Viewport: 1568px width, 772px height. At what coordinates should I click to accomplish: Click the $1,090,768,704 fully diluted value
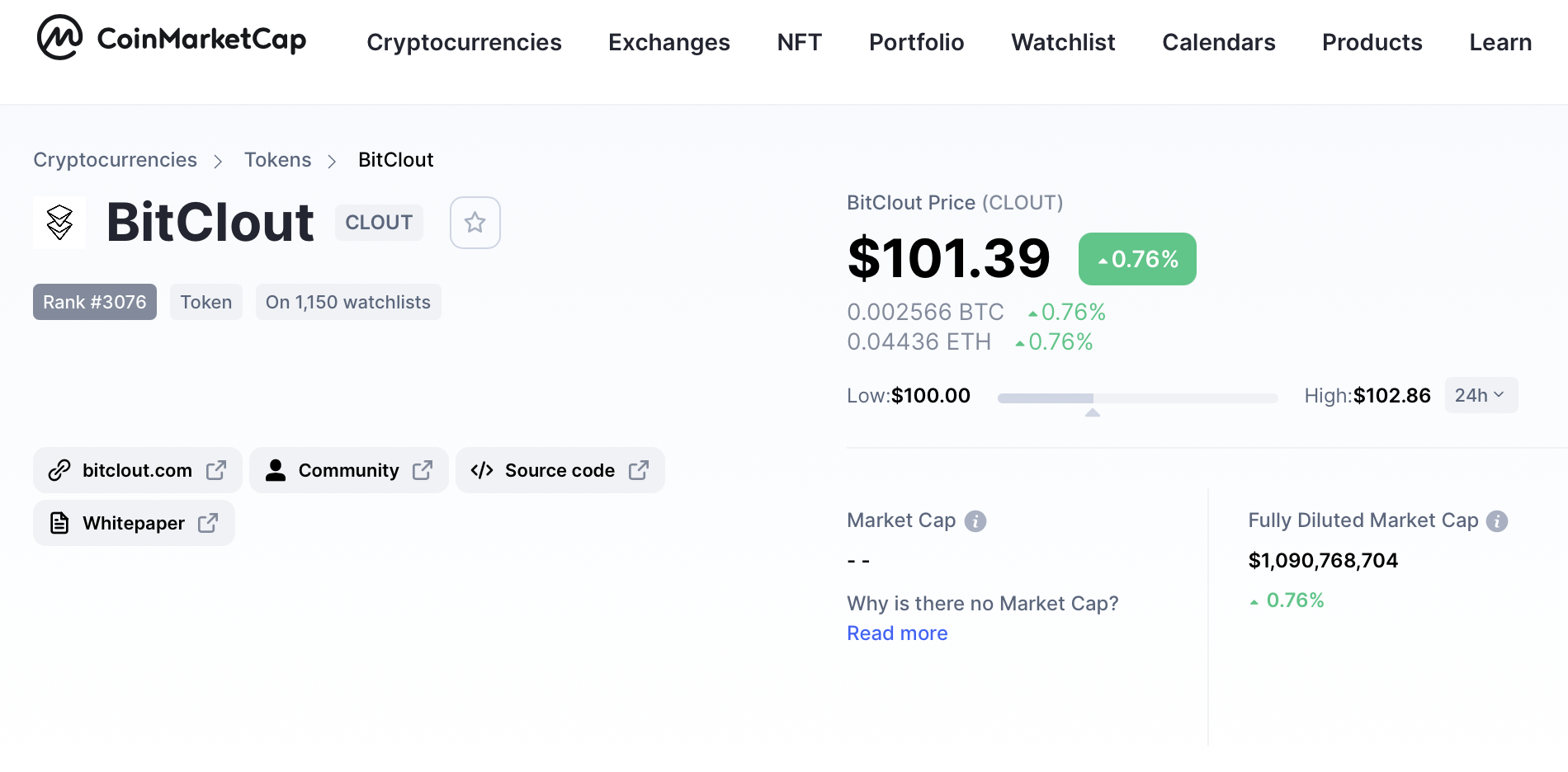click(1323, 561)
